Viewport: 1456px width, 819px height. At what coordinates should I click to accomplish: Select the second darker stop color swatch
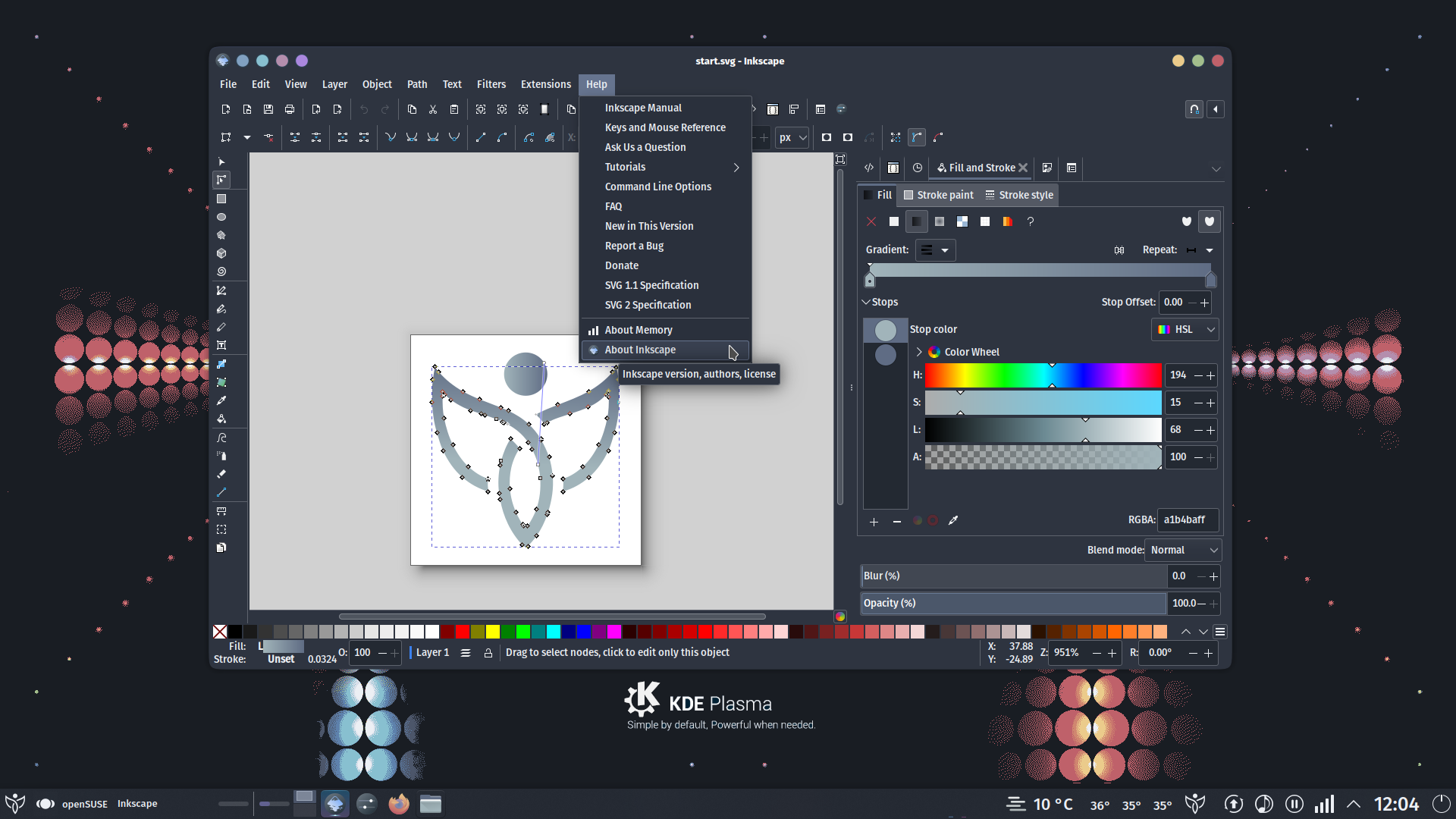click(885, 355)
